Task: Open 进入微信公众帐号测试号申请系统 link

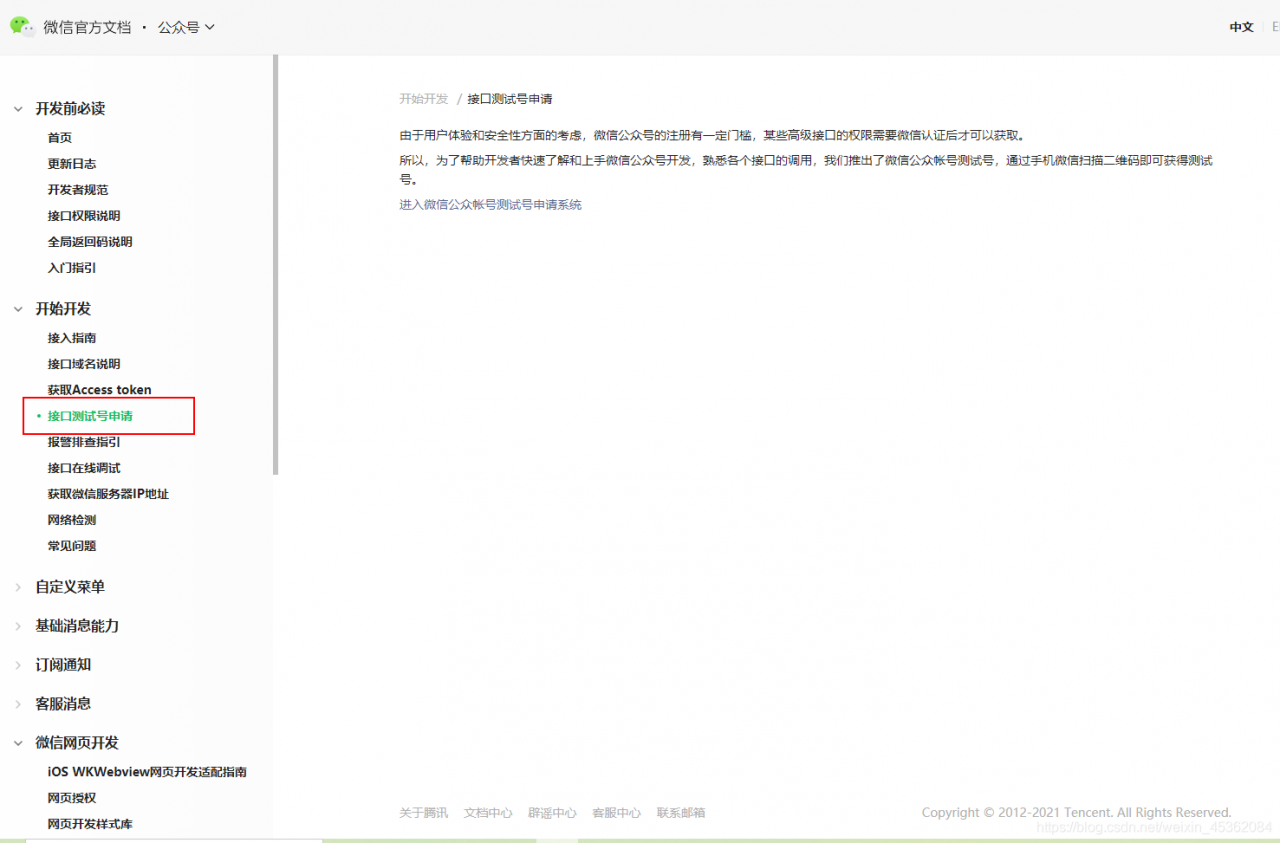Action: click(490, 205)
